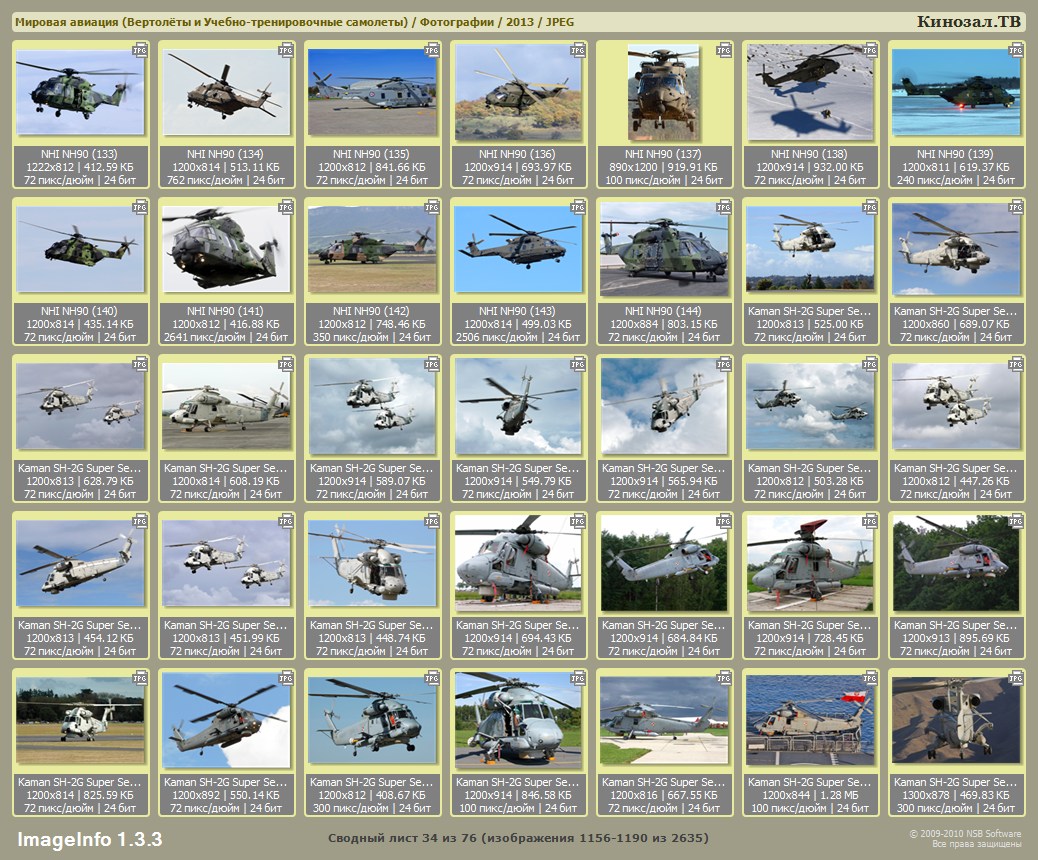The height and width of the screenshot is (860, 1038).
Task: Click the JPG badge on NHI NH90 (139)
Action: click(1016, 50)
